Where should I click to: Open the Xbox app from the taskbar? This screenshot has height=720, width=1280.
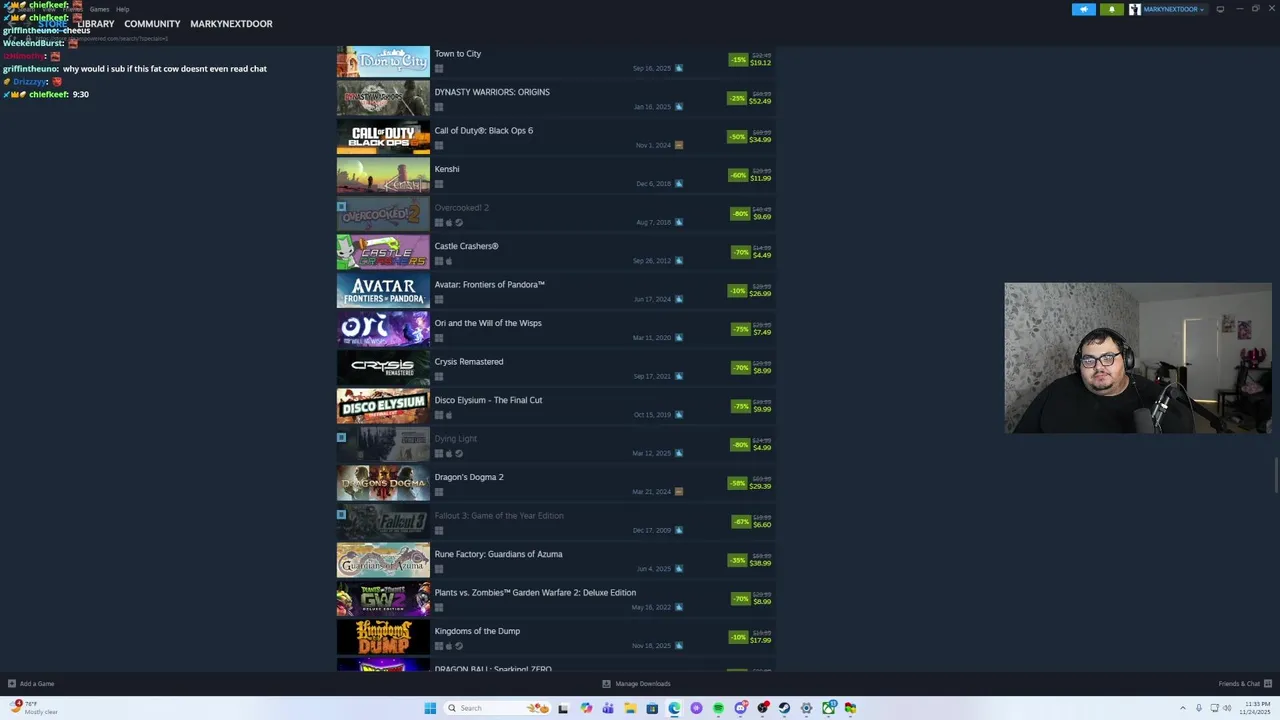(x=828, y=708)
